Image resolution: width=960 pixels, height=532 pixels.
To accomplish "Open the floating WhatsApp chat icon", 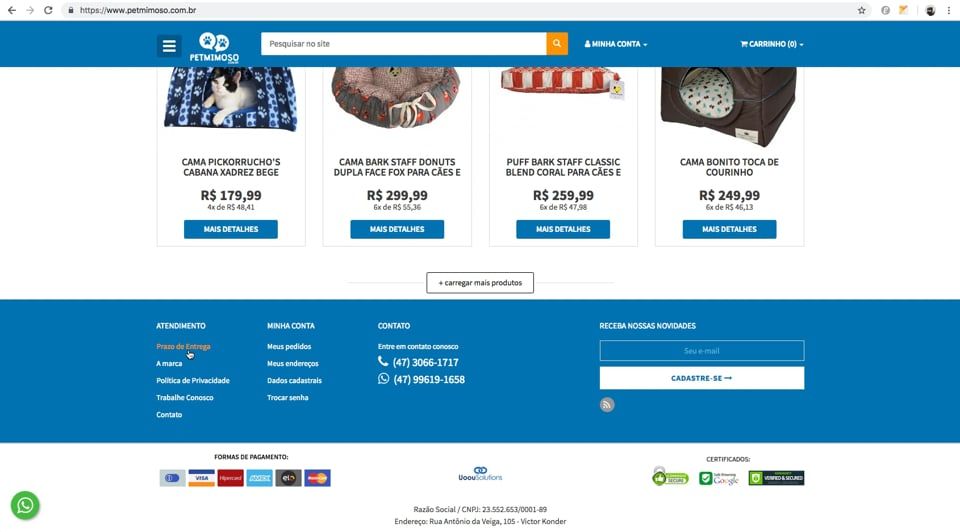I will tap(25, 505).
